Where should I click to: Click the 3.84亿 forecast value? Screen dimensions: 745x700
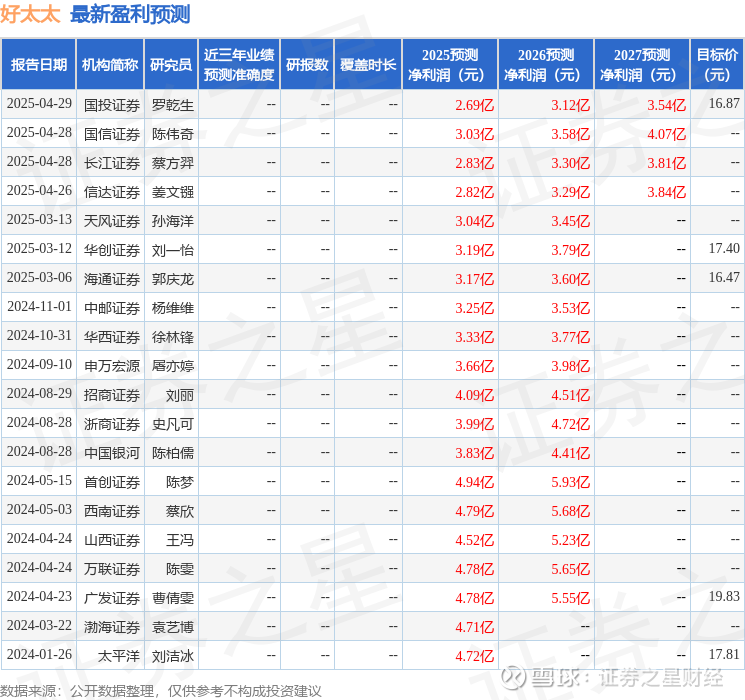click(667, 192)
